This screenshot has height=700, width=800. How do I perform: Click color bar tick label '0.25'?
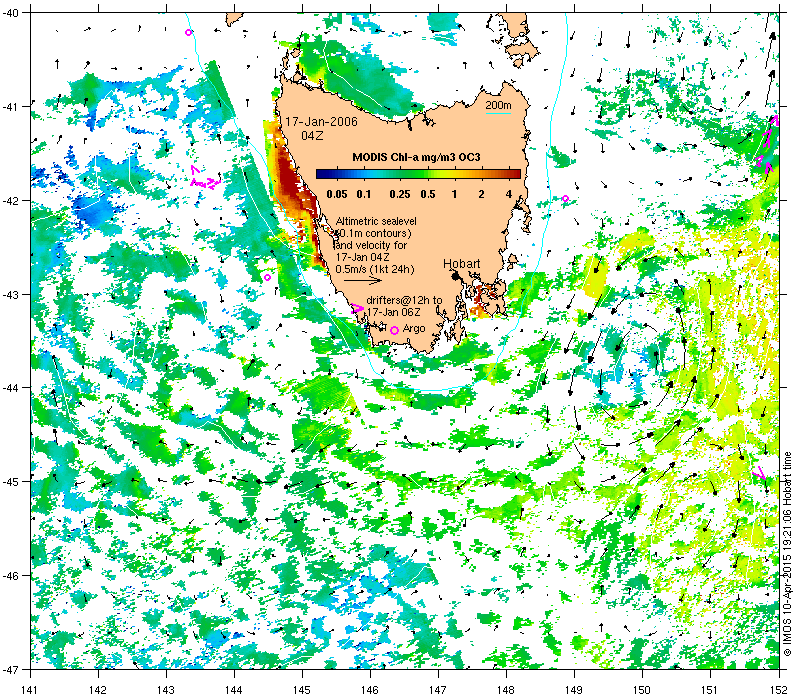[x=400, y=194]
